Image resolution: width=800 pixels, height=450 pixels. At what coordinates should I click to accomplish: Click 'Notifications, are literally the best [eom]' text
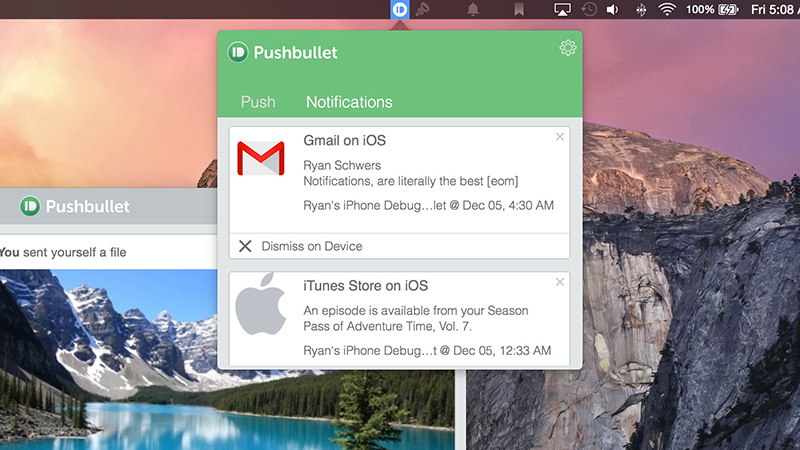[411, 181]
